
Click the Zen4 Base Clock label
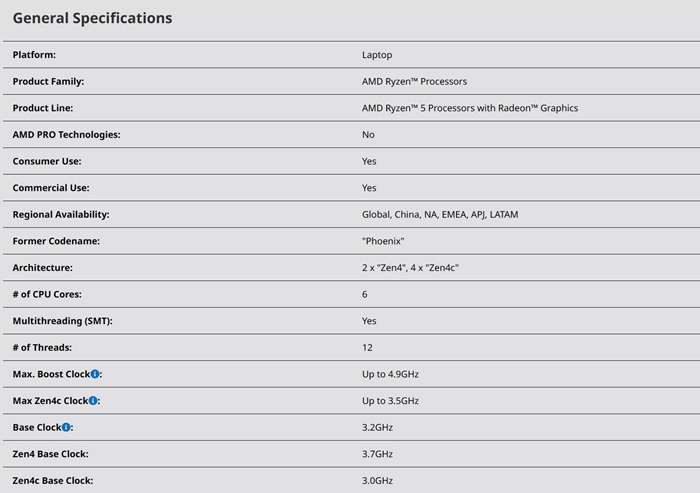[52, 454]
